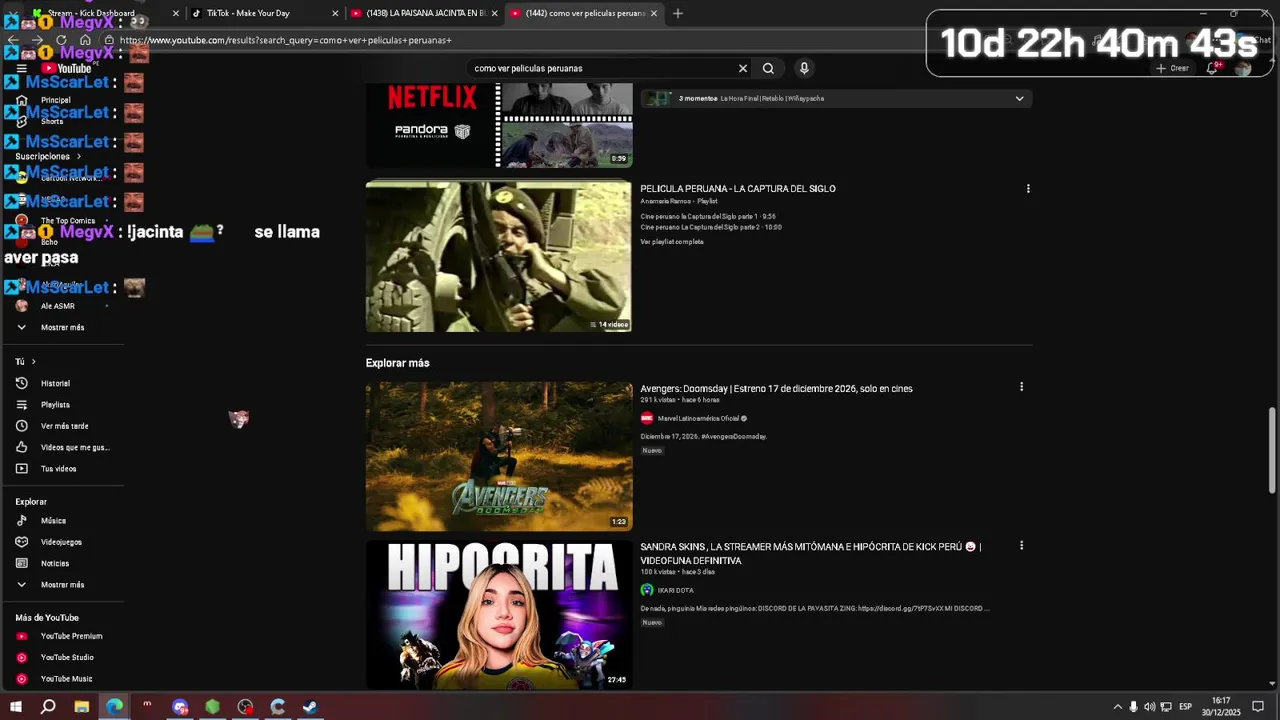The image size is (1280, 720).
Task: Open HIPOCRITA video thumbnail
Action: 498,615
